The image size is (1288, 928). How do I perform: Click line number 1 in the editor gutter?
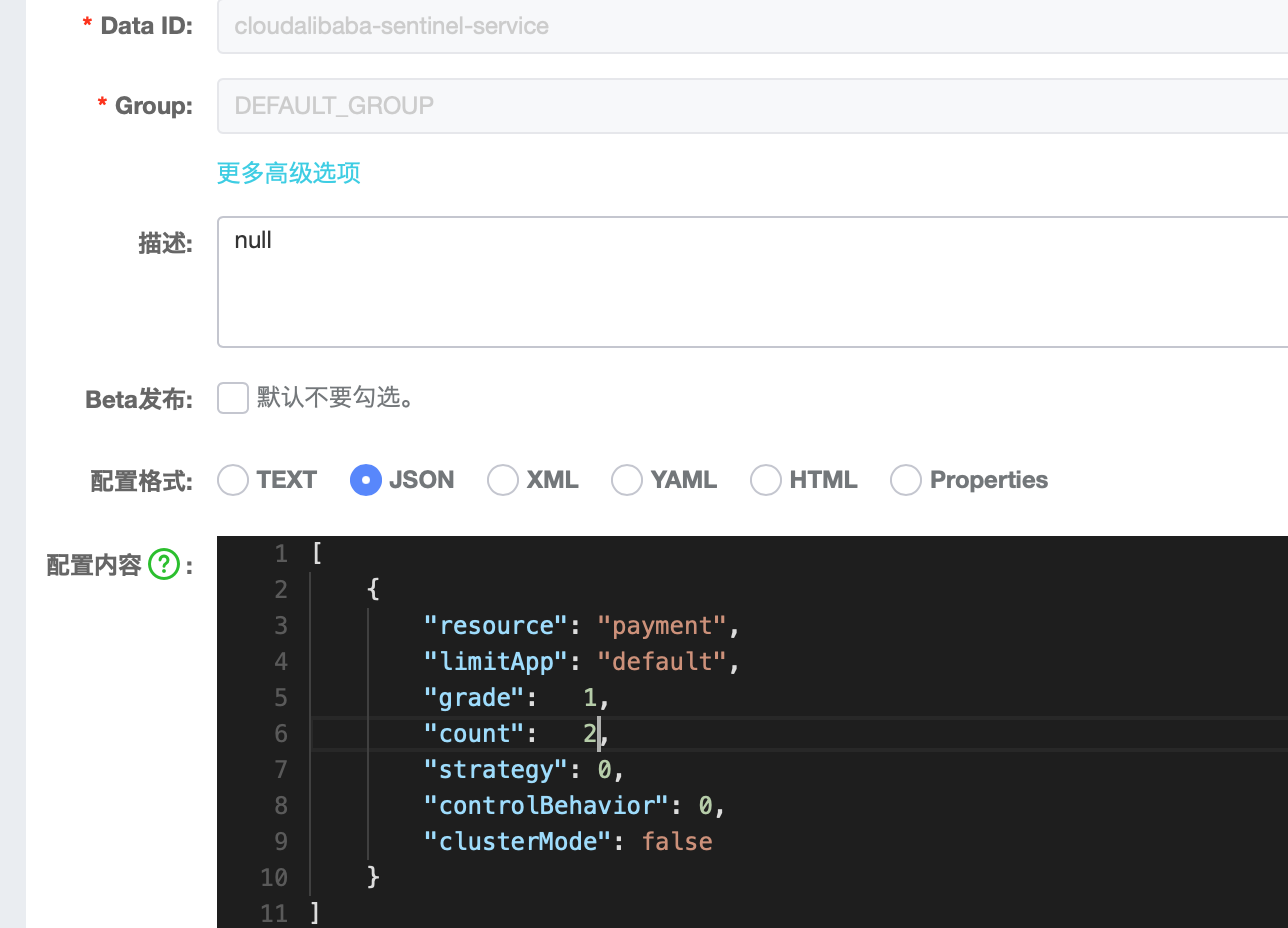coord(281,554)
